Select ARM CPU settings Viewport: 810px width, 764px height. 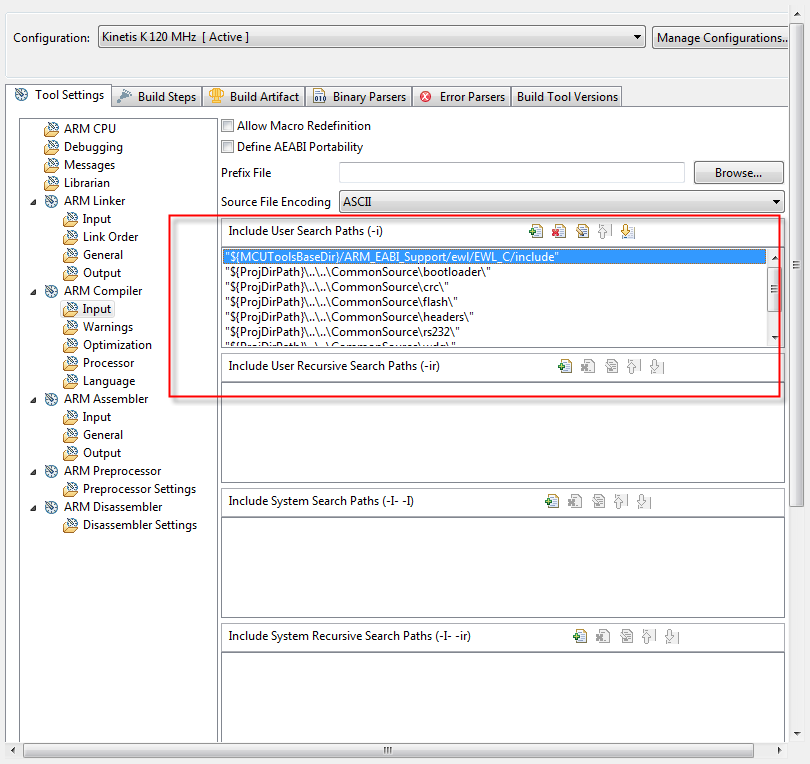click(x=90, y=129)
